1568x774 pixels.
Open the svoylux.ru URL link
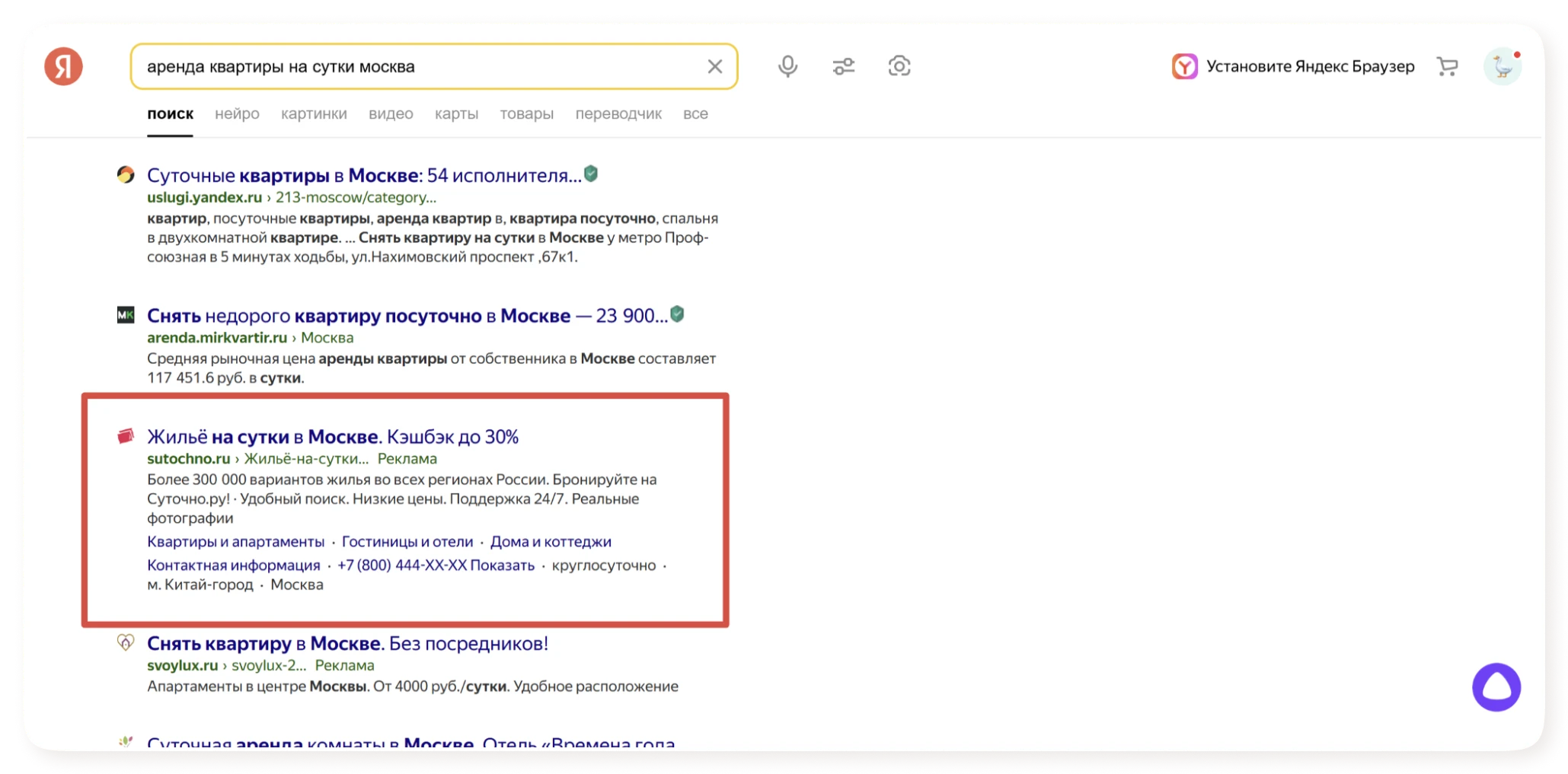coord(182,664)
